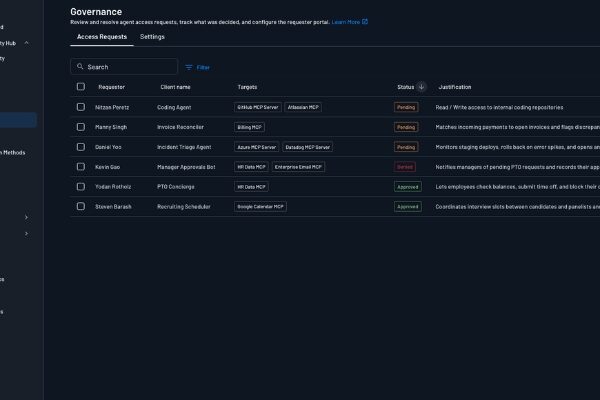The image size is (600, 400).
Task: Toggle the select-all header checkbox
Action: pyautogui.click(x=81, y=87)
